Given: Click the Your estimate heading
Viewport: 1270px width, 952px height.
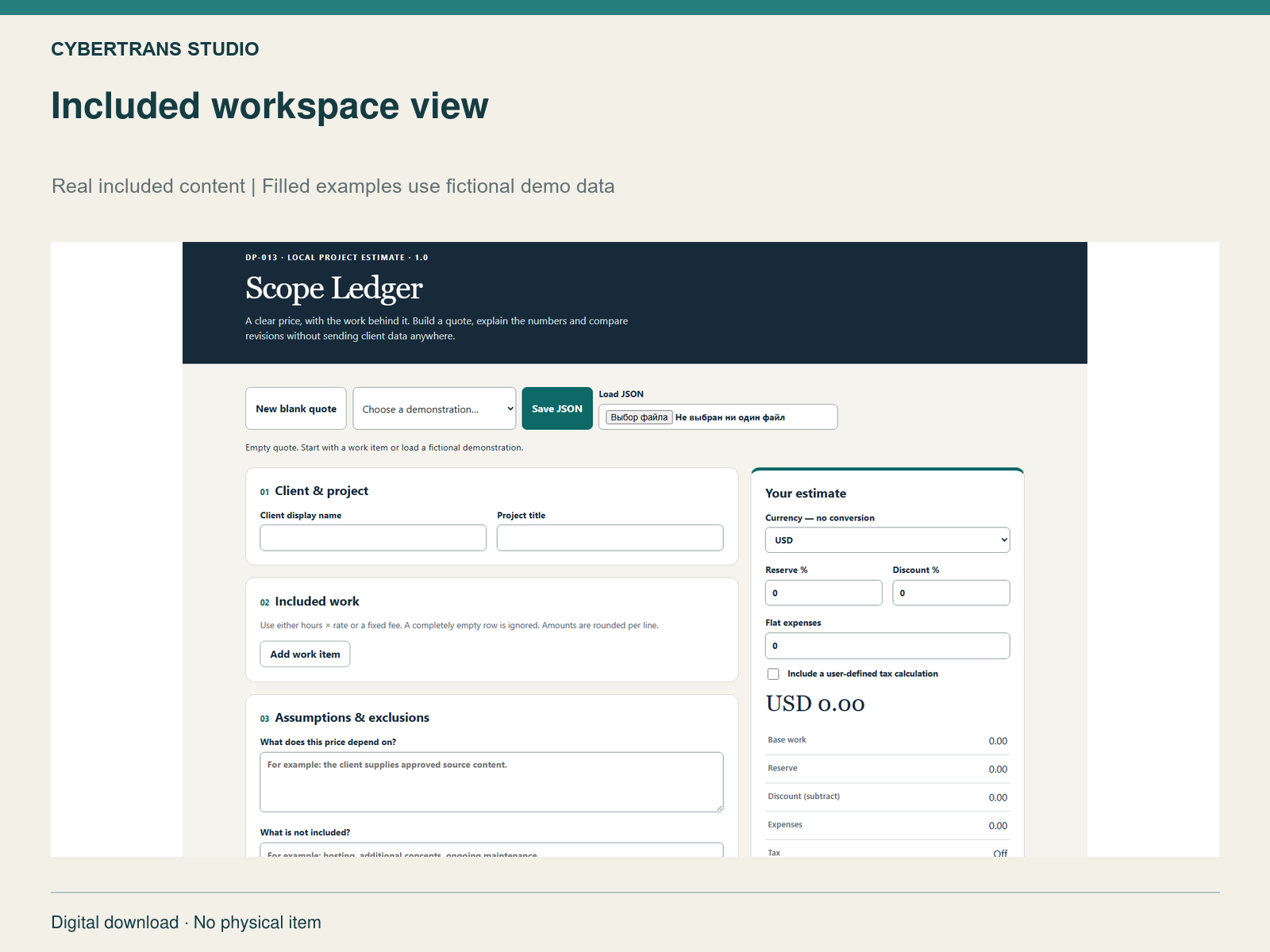Looking at the screenshot, I should coord(806,493).
